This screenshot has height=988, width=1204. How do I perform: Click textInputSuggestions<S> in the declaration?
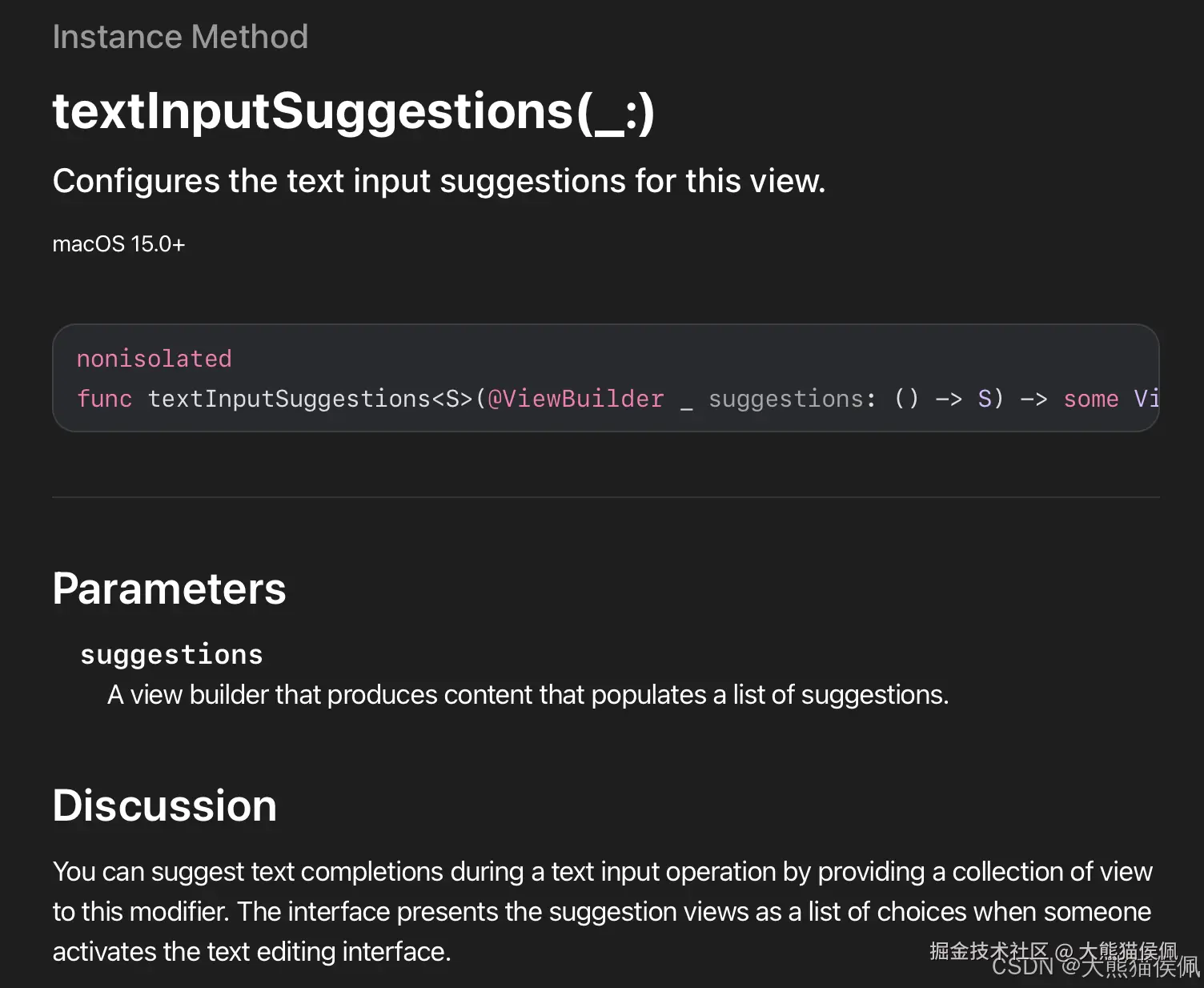[311, 399]
